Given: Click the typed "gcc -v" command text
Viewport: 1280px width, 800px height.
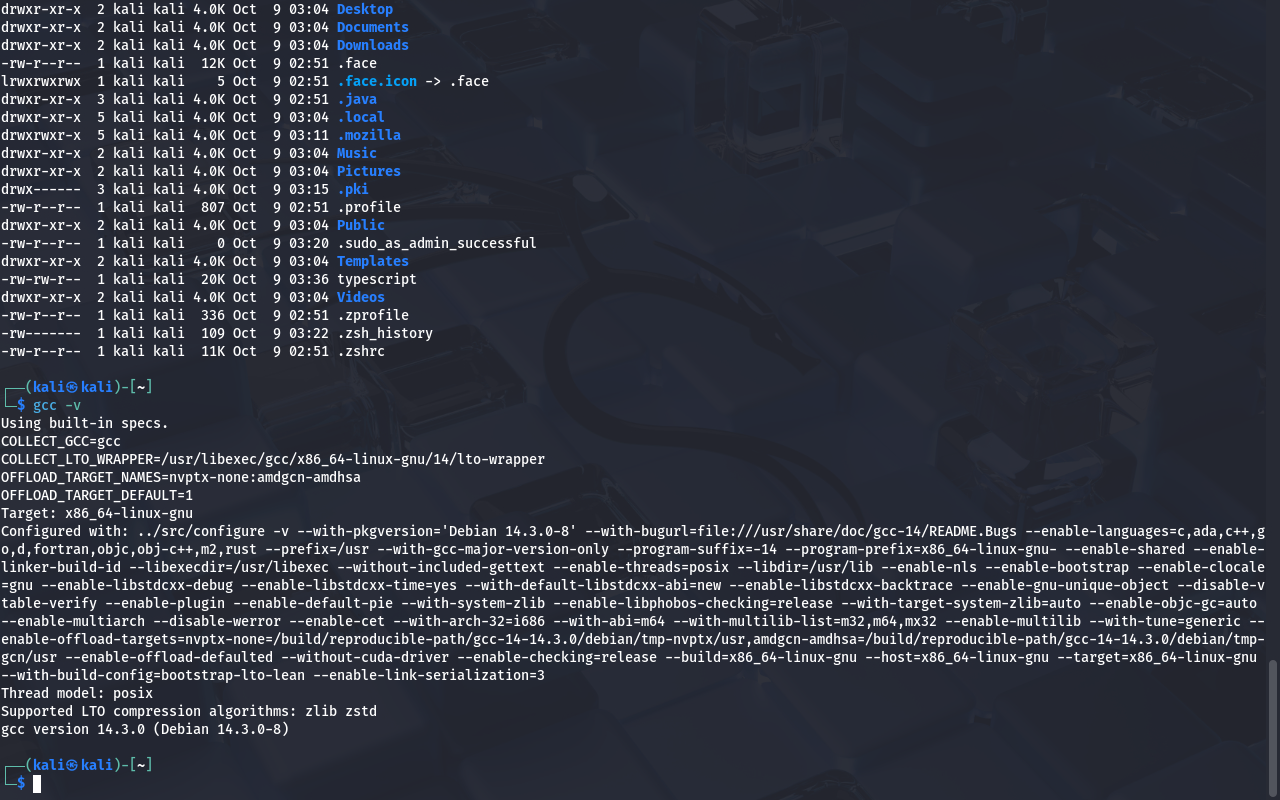Looking at the screenshot, I should click(57, 405).
